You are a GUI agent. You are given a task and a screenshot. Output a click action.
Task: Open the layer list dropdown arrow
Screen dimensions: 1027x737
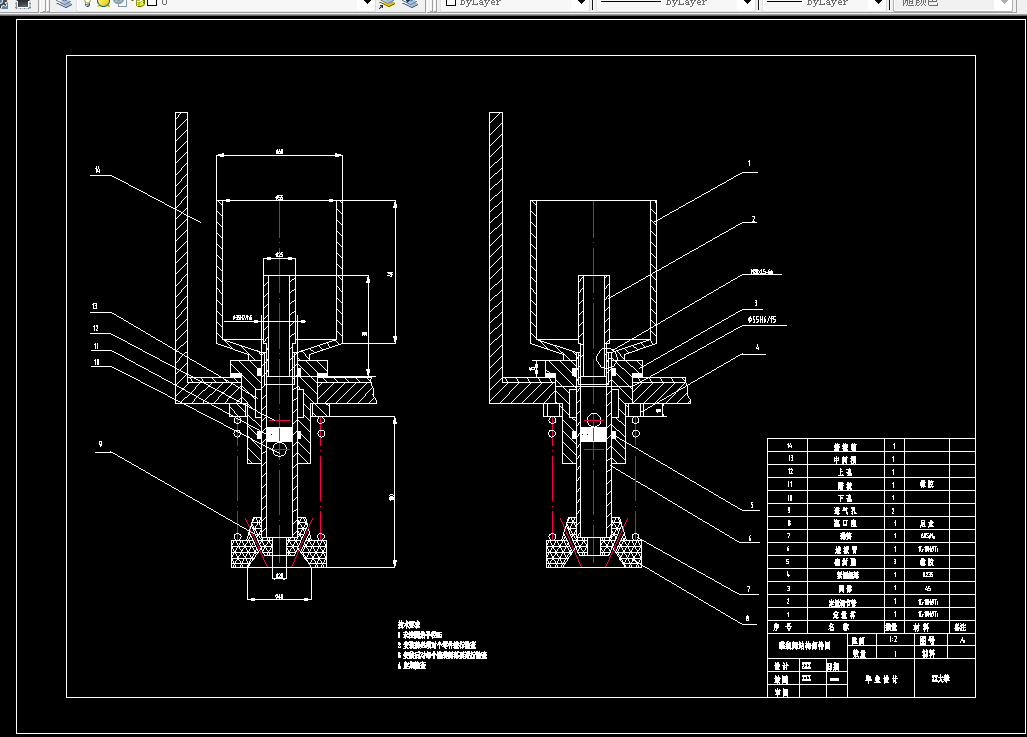pos(367,3)
